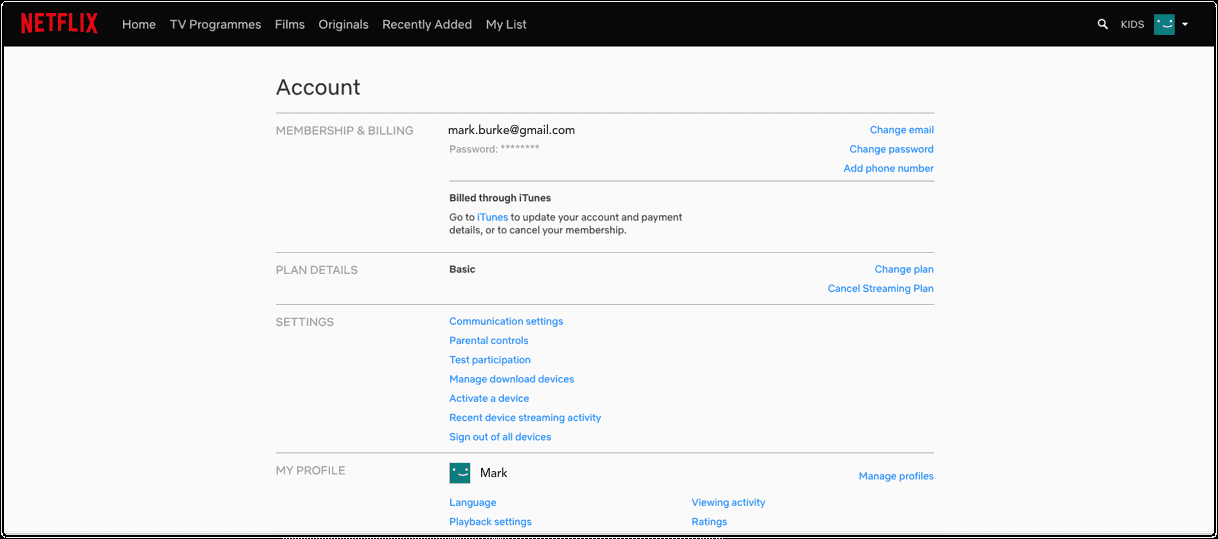The image size is (1218, 539).
Task: Click SETTINGS section label
Action: point(305,322)
